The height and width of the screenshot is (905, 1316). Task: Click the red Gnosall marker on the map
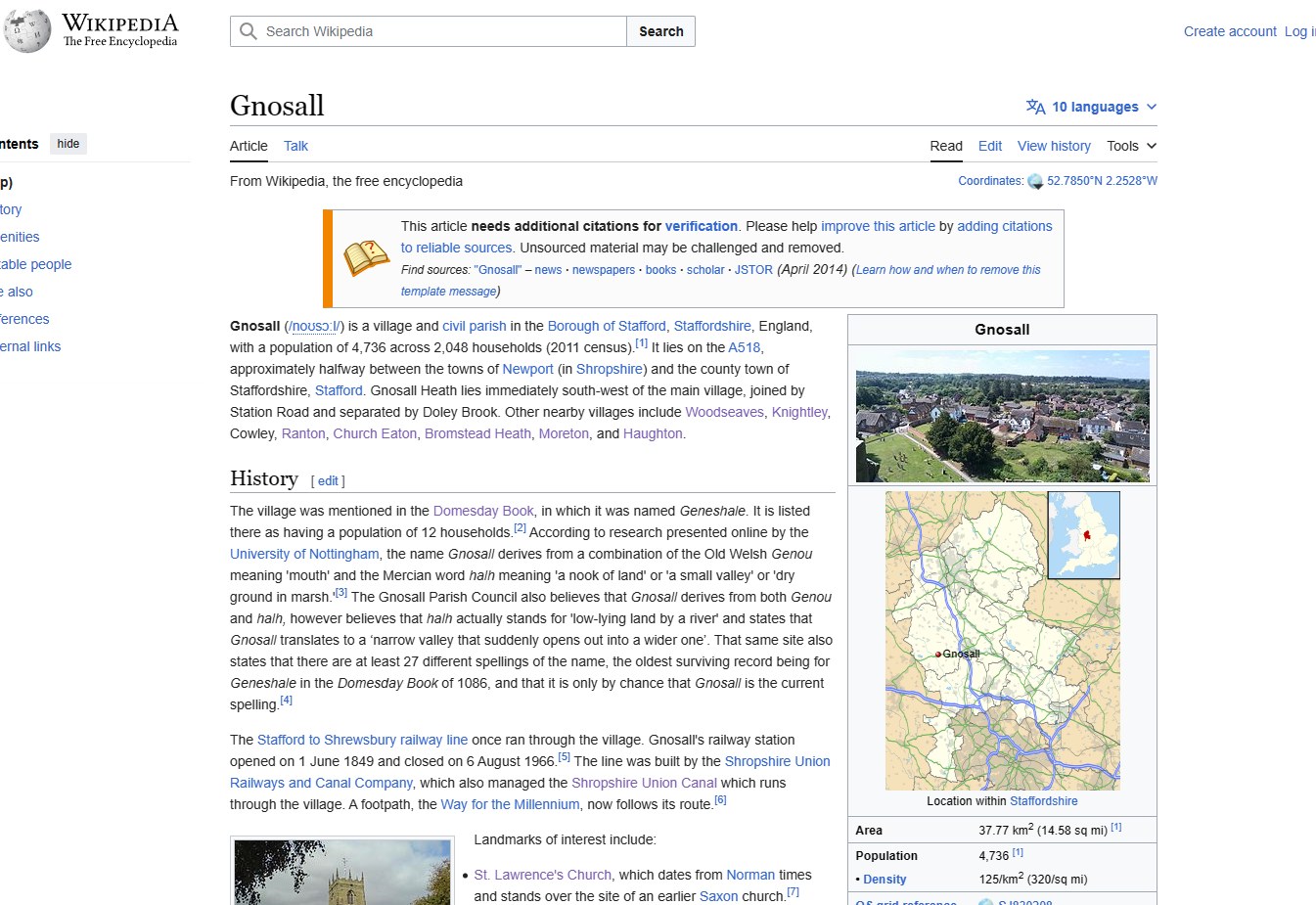tap(940, 653)
